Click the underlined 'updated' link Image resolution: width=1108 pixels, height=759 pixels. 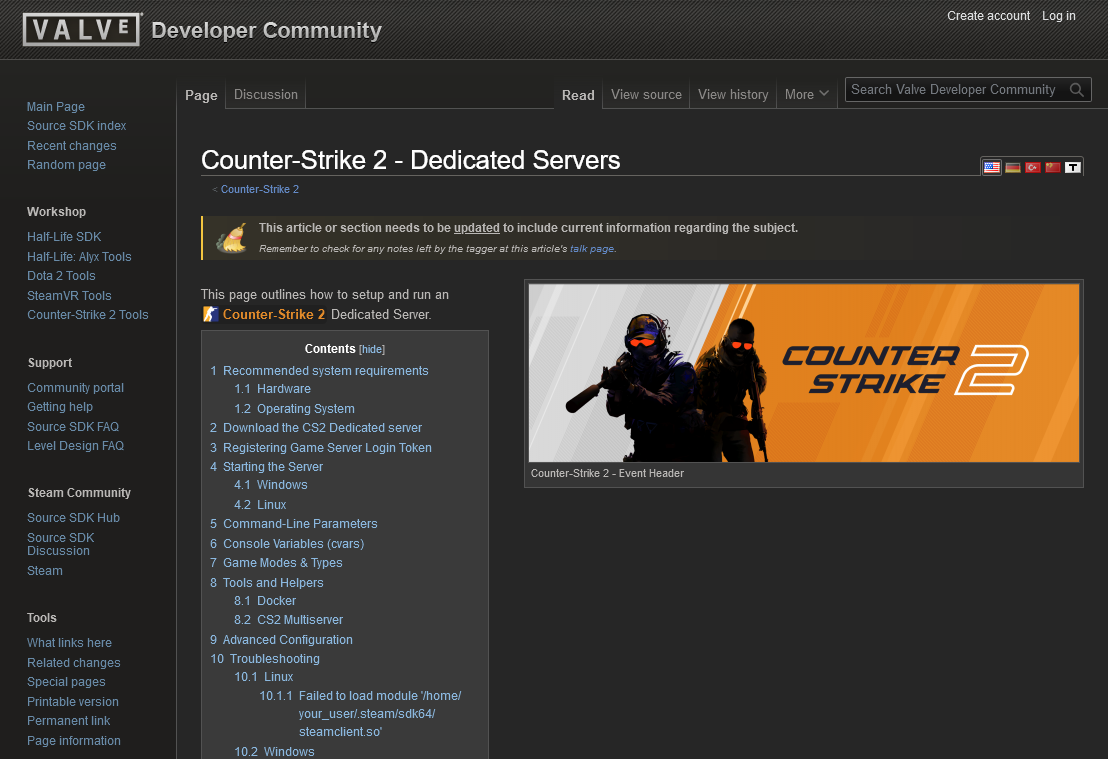(x=476, y=228)
